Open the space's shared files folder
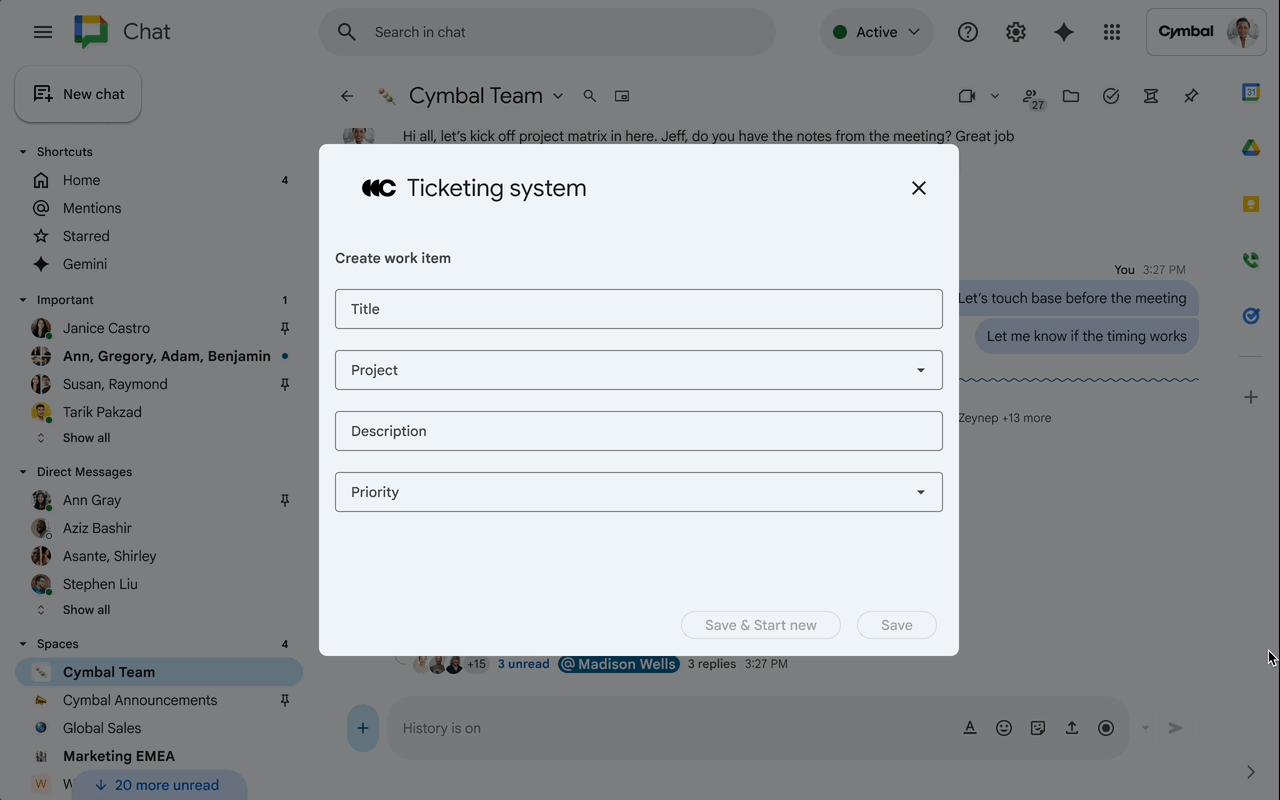 click(x=1070, y=95)
